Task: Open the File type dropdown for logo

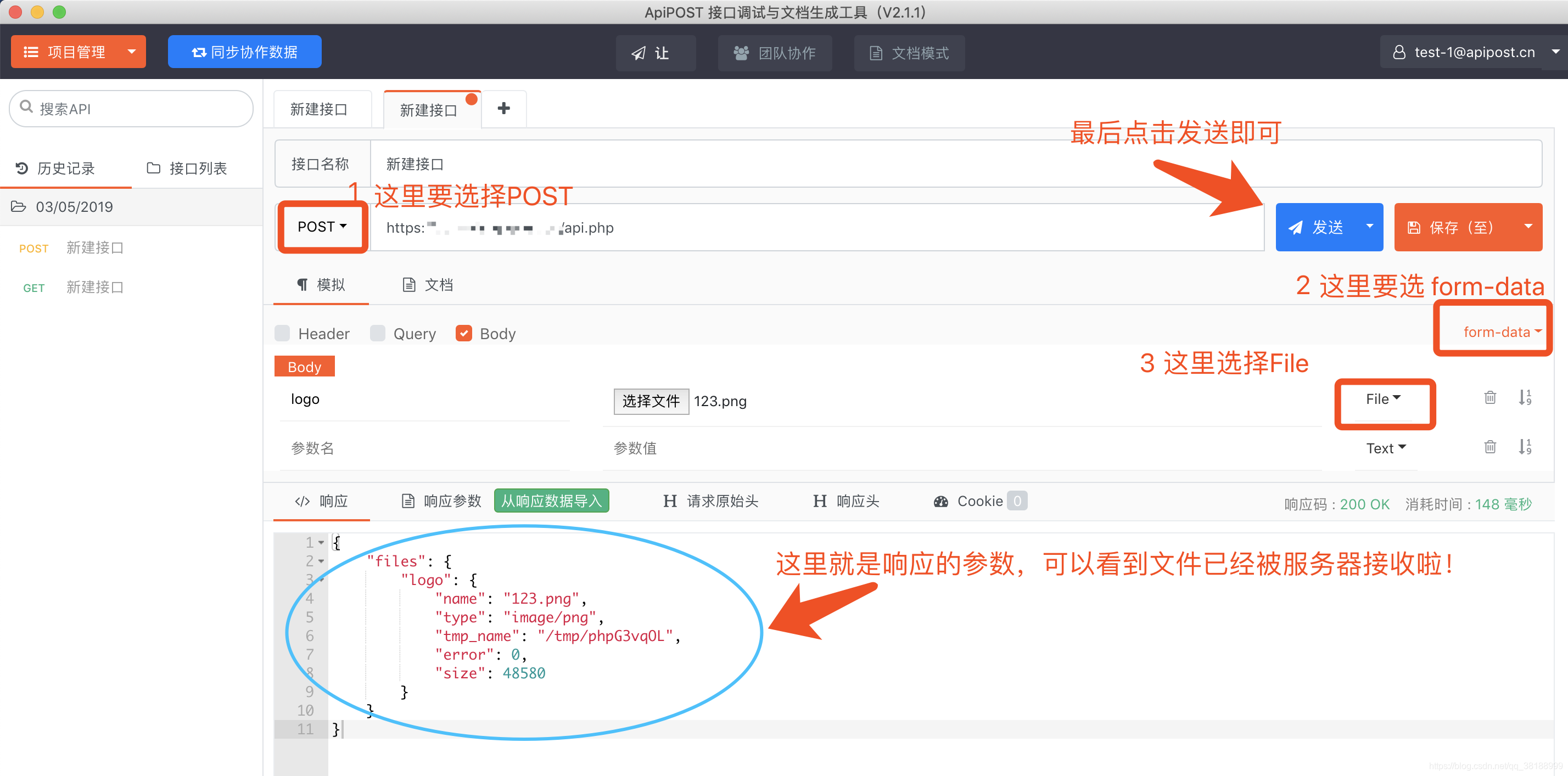Action: [1382, 400]
